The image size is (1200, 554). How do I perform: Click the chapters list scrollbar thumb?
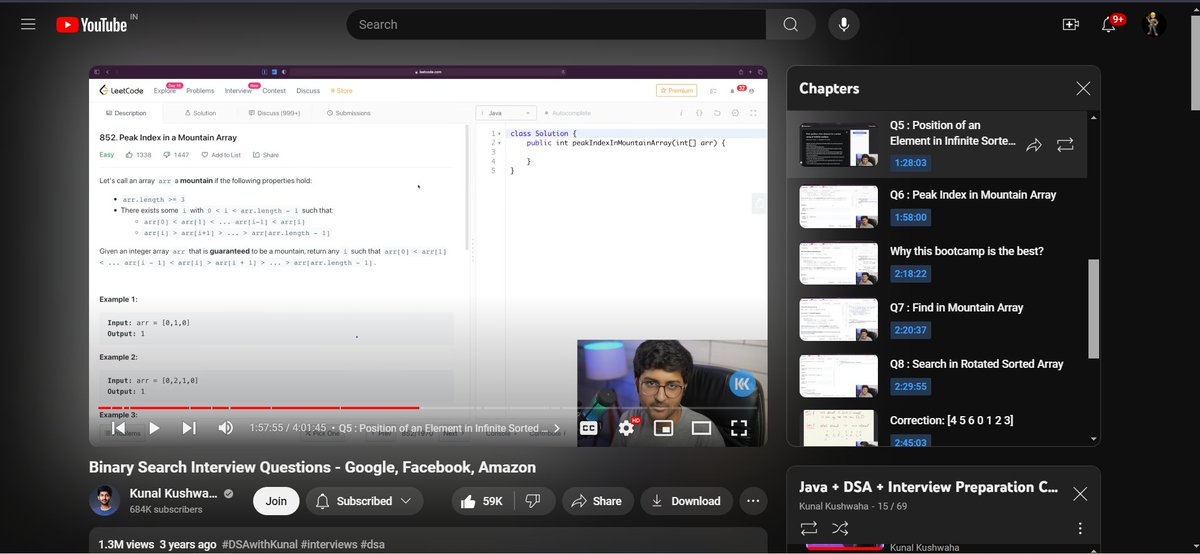click(x=1093, y=309)
